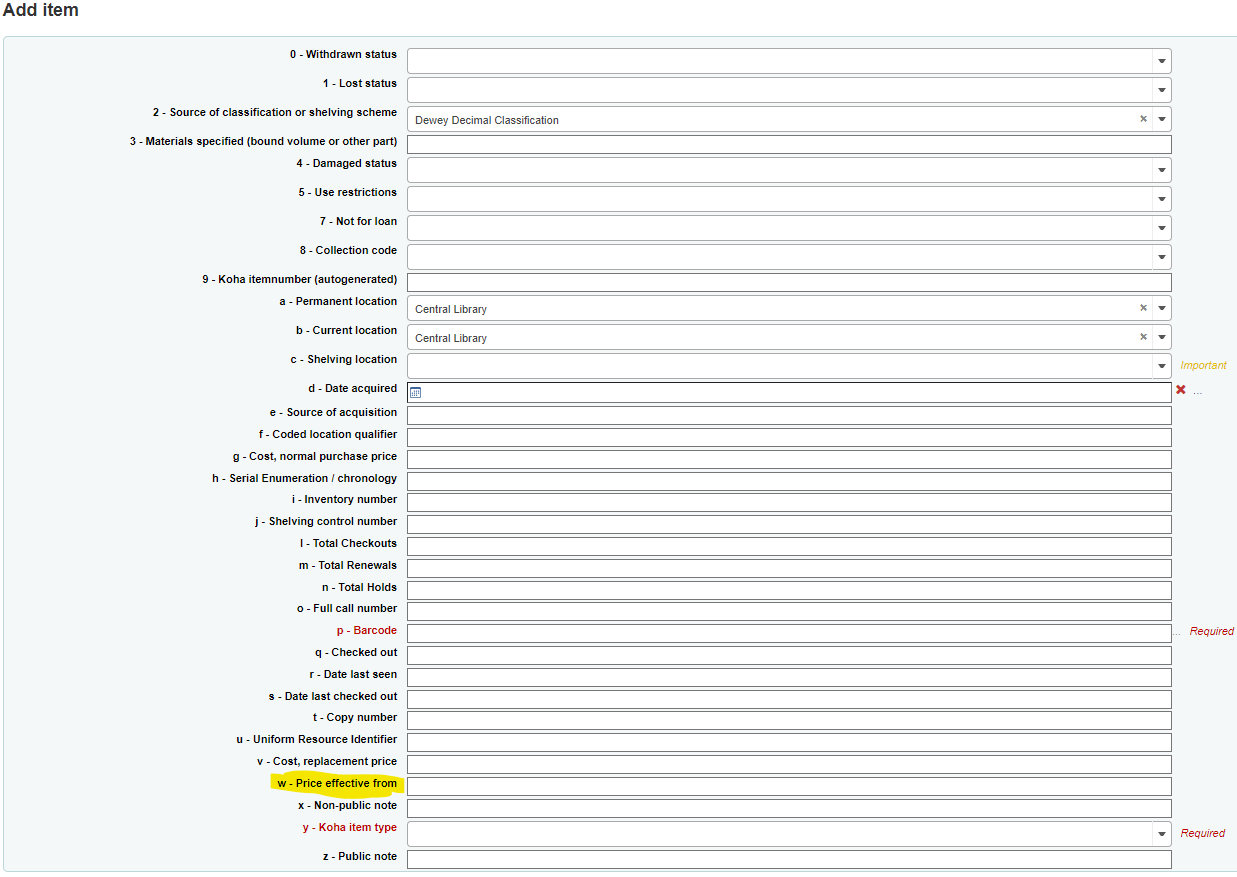
Task: Click the 'Add item' heading
Action: click(x=41, y=10)
